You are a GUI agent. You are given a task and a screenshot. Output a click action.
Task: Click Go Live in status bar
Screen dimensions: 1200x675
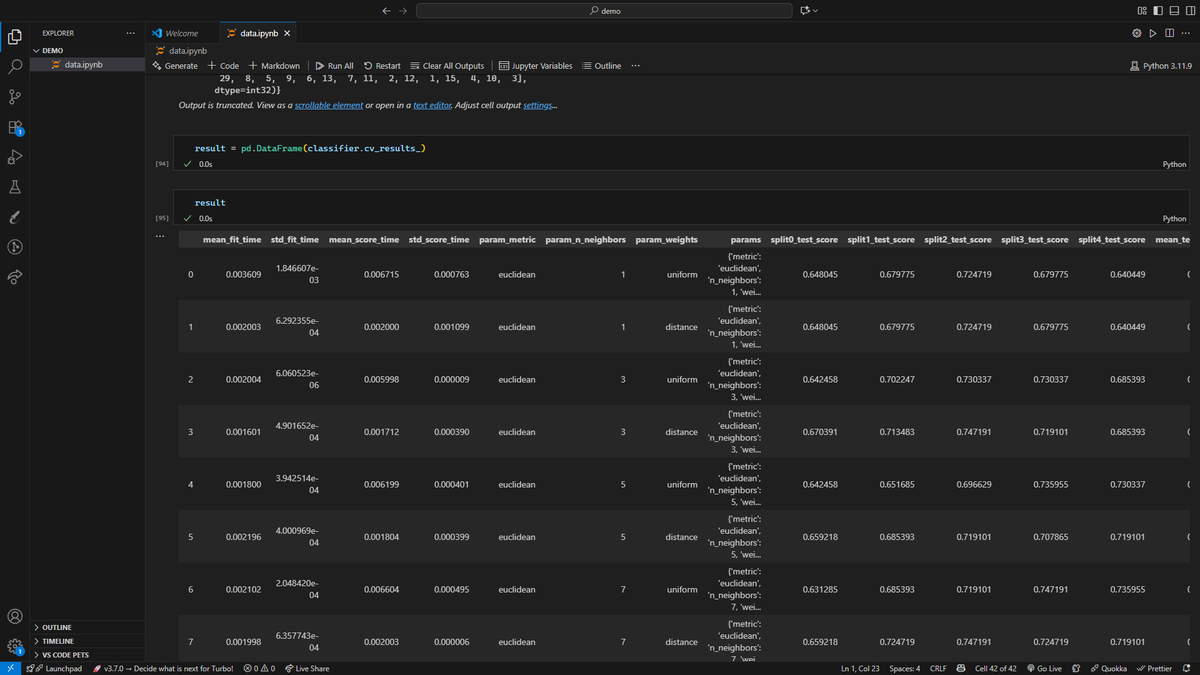pyautogui.click(x=1044, y=668)
